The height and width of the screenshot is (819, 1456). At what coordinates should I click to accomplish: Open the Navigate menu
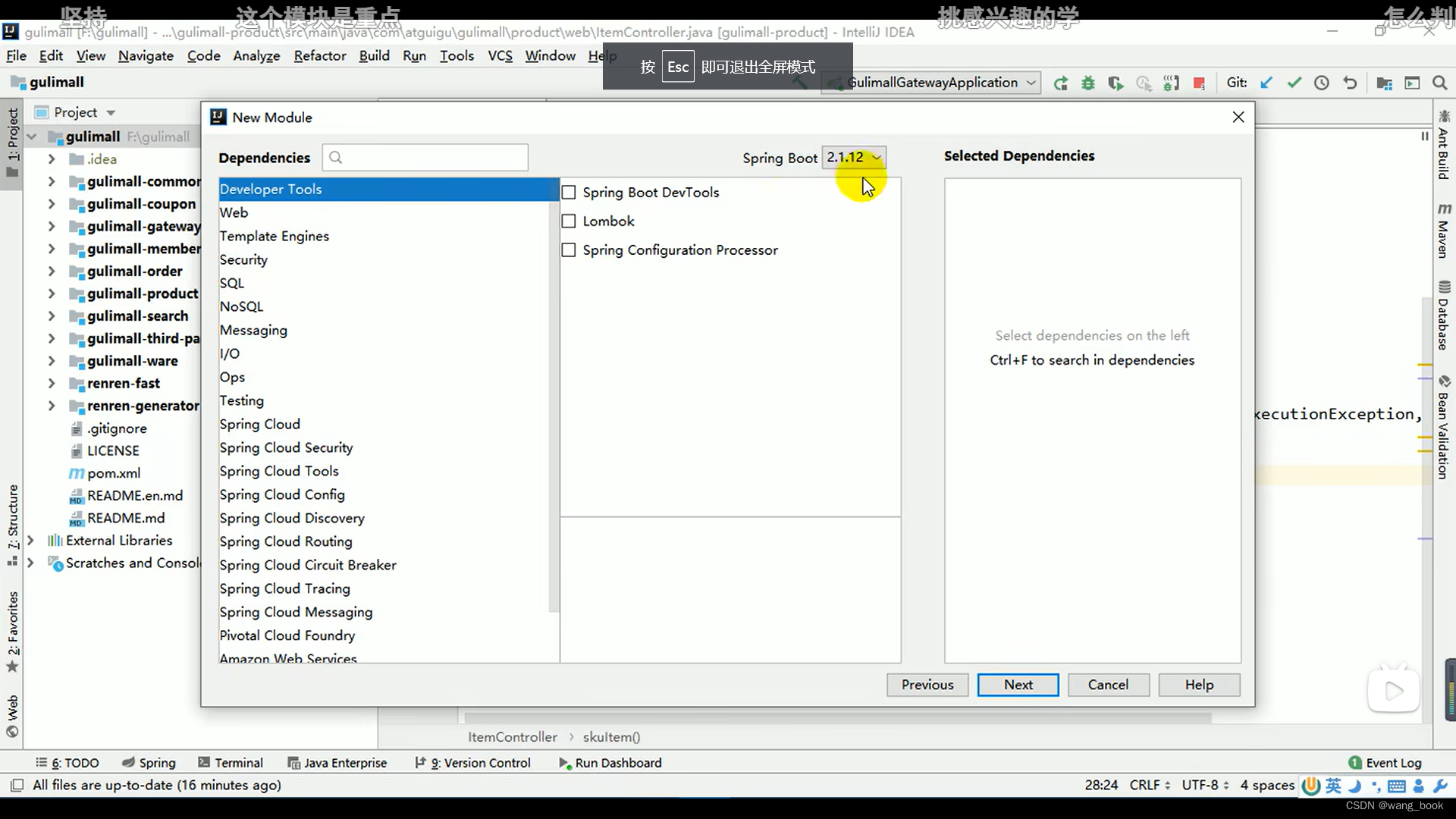(x=146, y=56)
